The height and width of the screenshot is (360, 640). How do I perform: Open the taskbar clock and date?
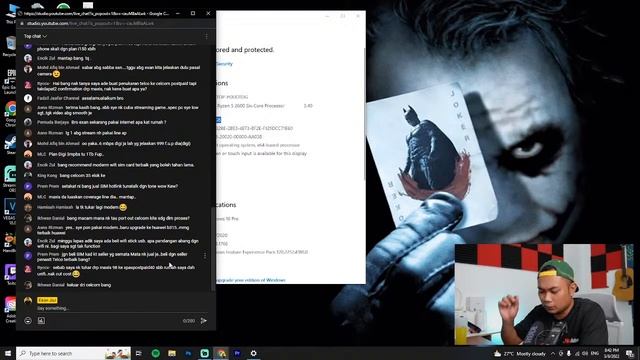coord(611,353)
